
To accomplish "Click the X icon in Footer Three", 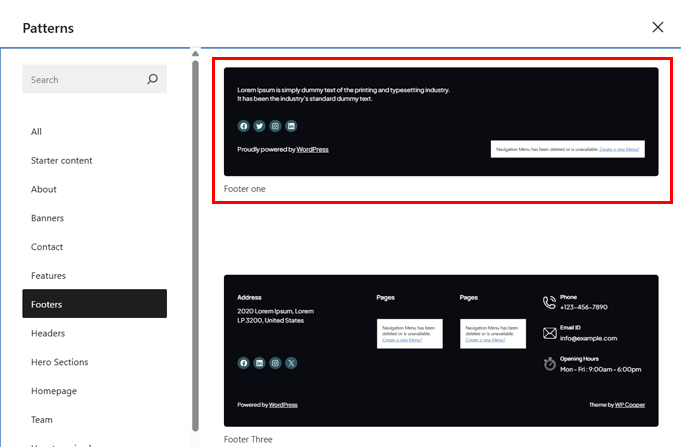I will (291, 363).
